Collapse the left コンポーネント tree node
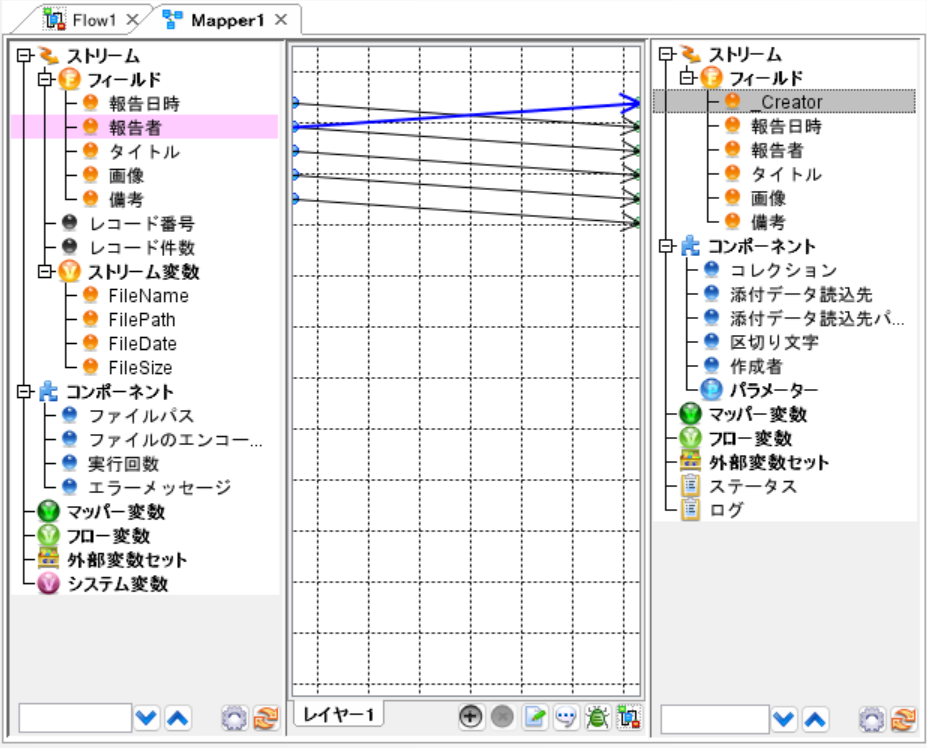 click(x=25, y=392)
